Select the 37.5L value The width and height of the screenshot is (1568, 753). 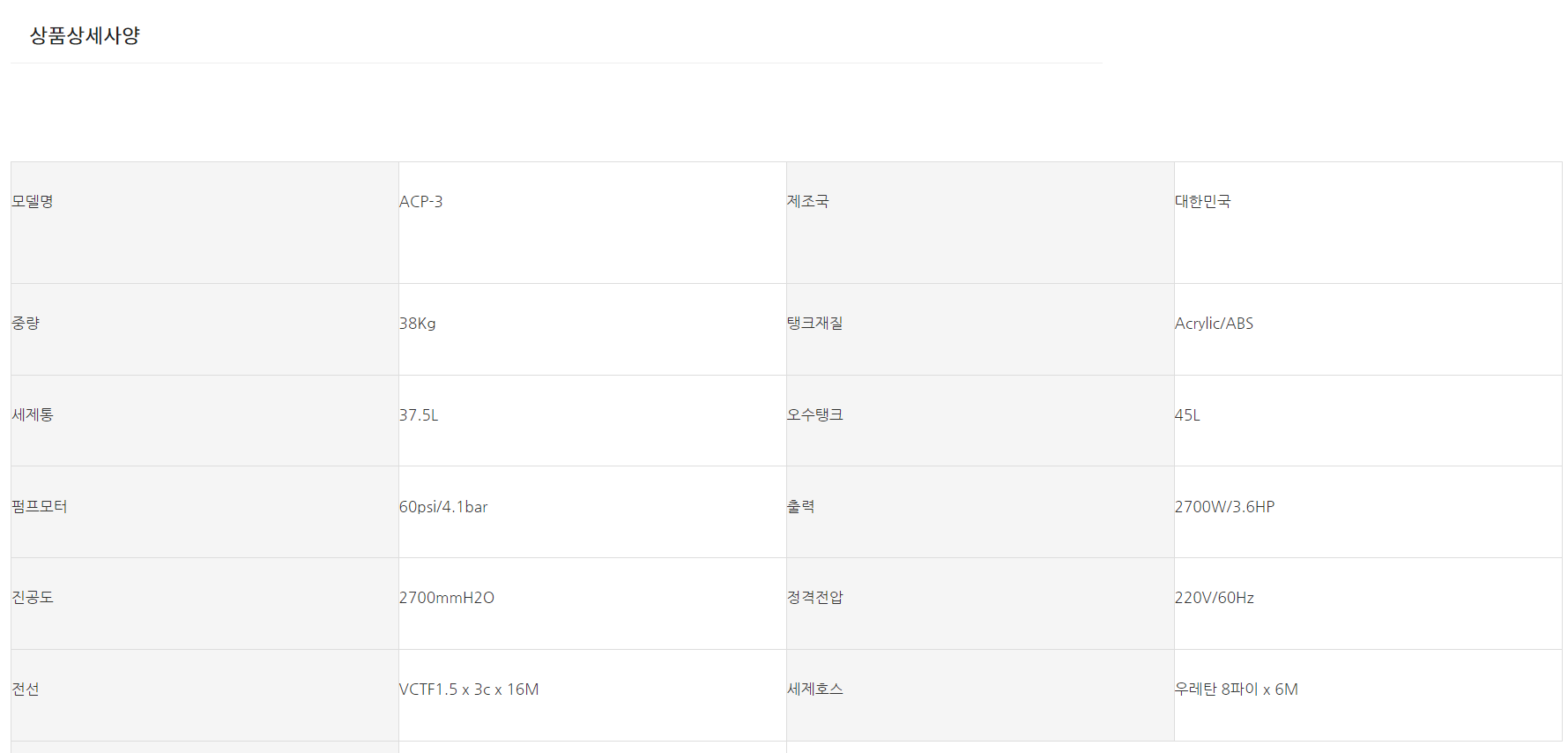coord(419,414)
